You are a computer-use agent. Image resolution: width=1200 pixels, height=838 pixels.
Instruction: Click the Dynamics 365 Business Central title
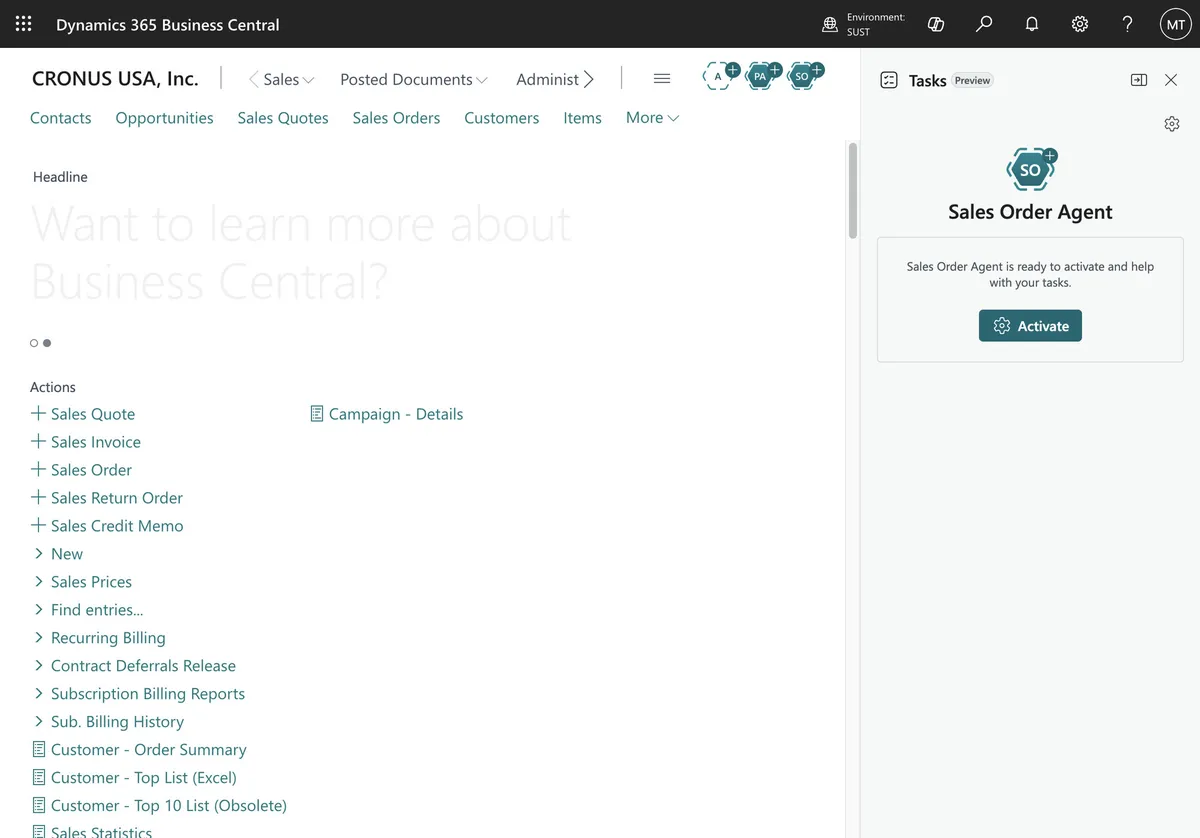[x=168, y=24]
